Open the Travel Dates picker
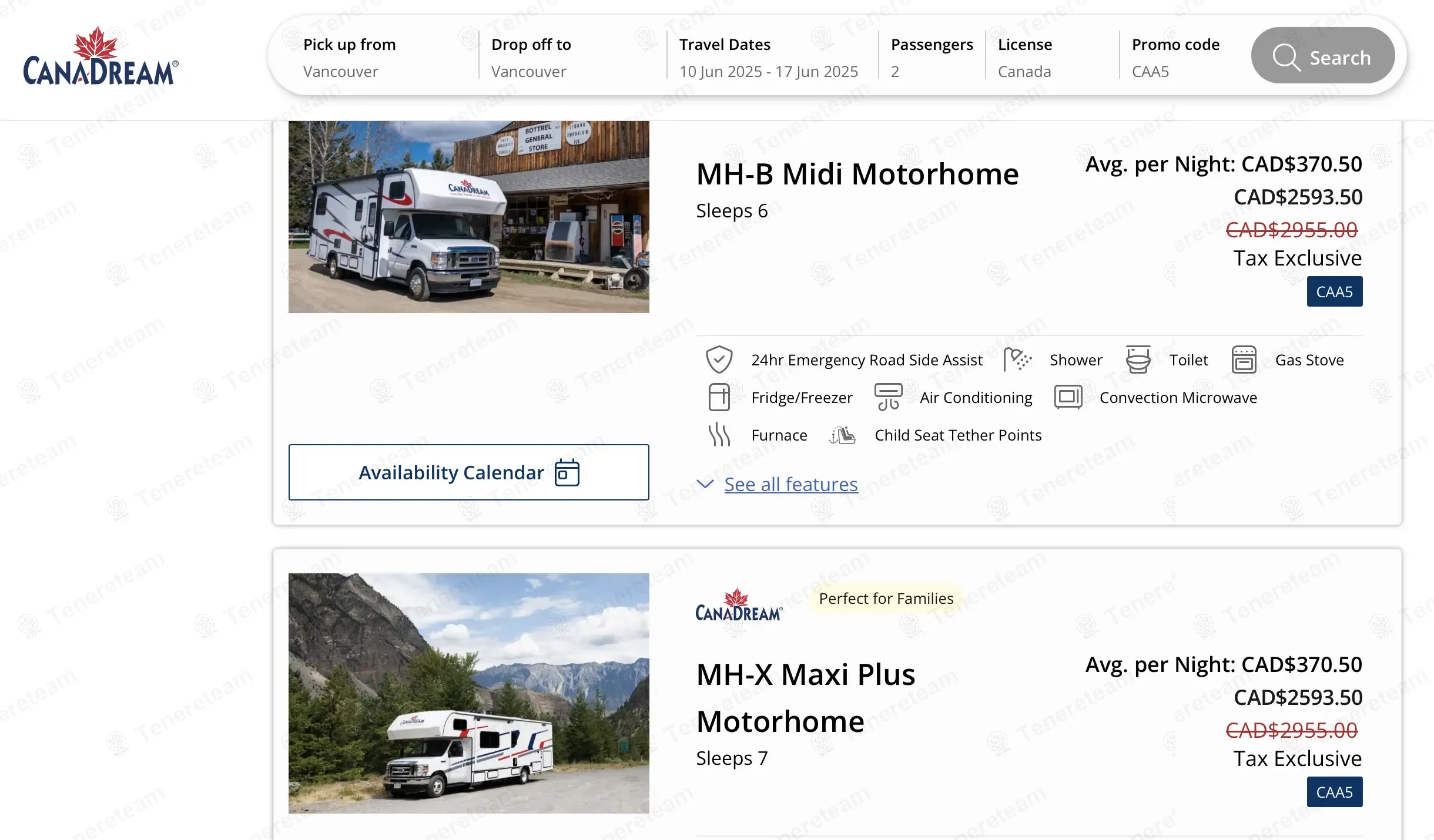The width and height of the screenshot is (1434, 840). tap(768, 58)
